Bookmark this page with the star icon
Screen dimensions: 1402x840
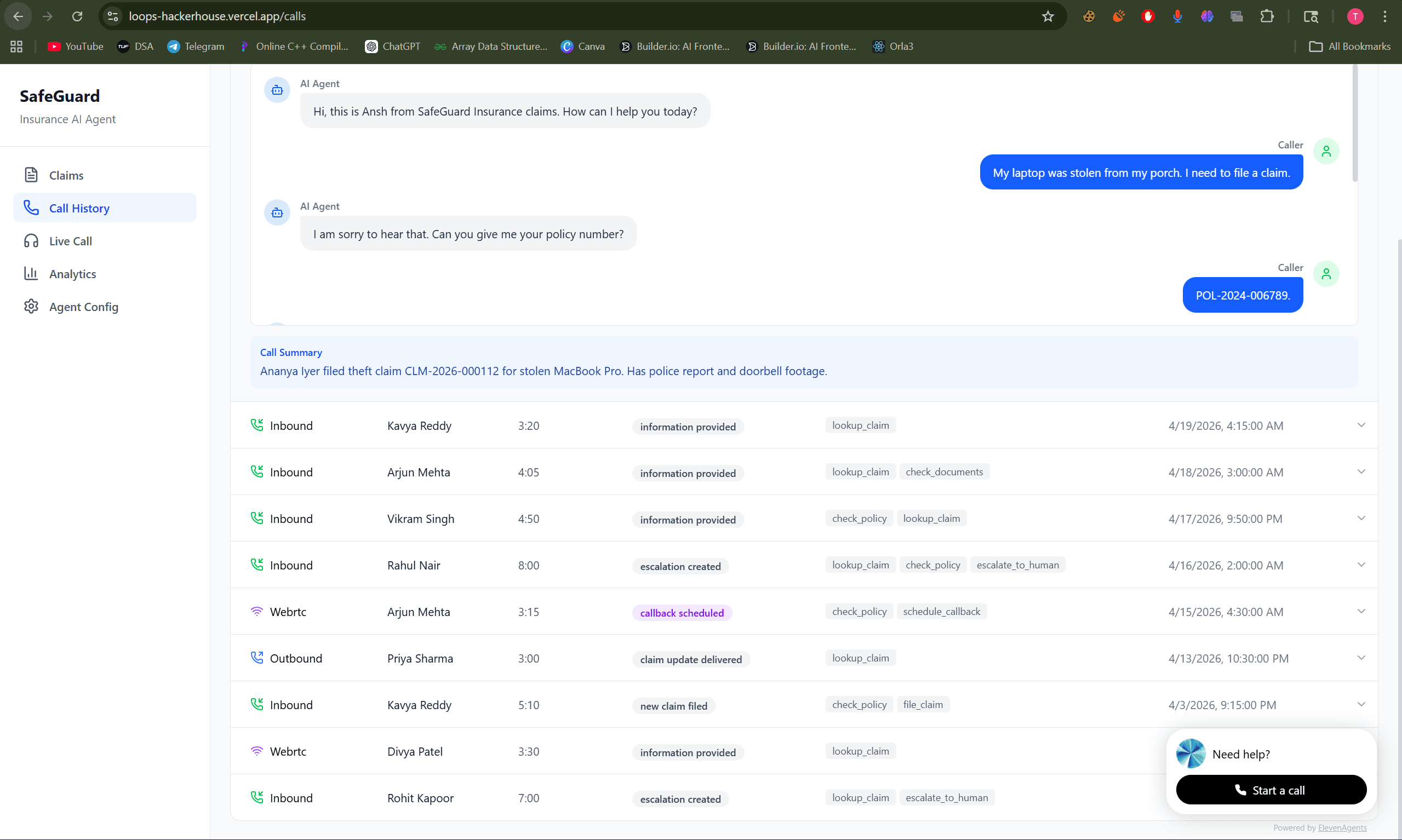click(1048, 16)
